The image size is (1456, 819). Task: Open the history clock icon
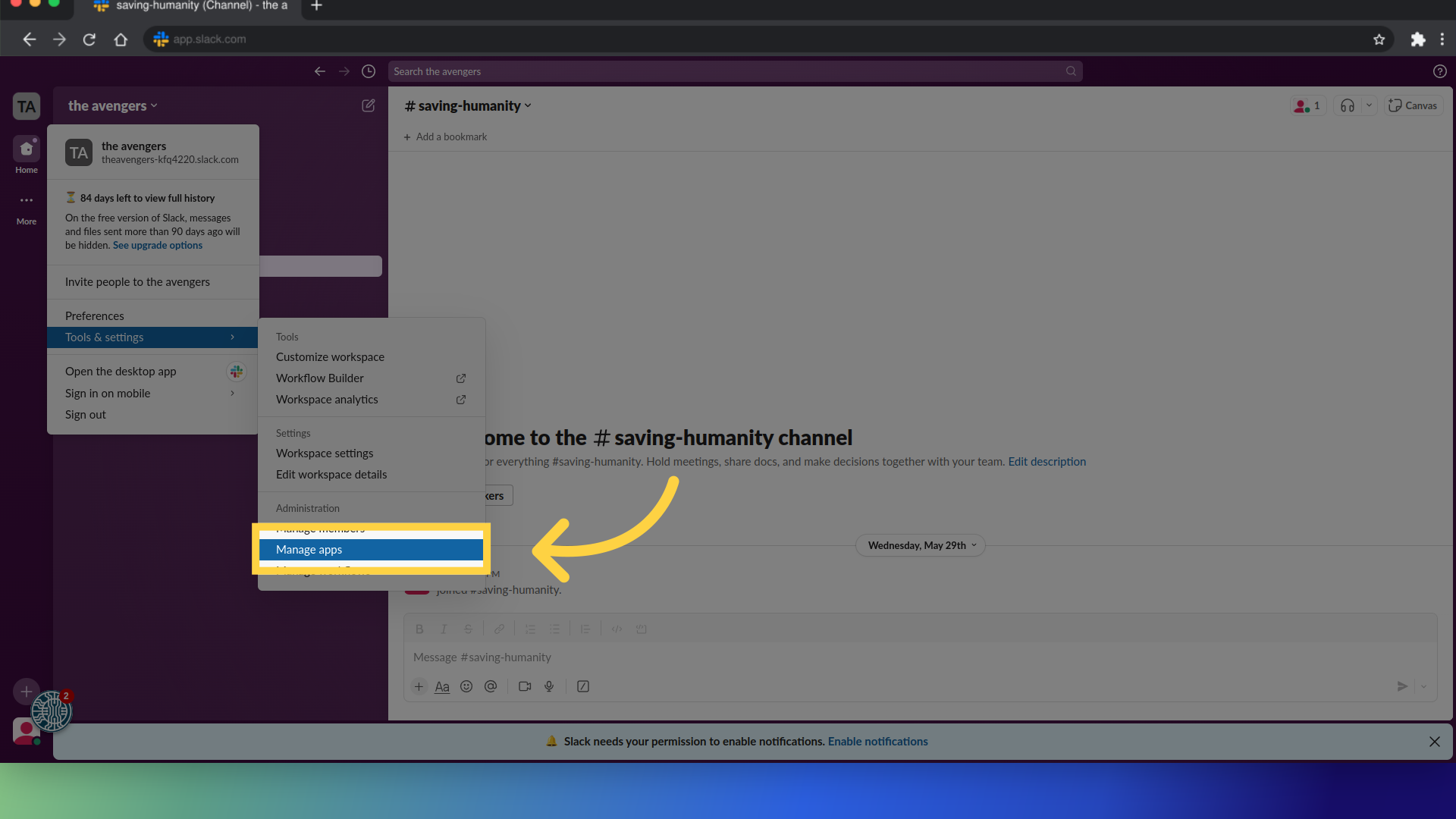369,71
